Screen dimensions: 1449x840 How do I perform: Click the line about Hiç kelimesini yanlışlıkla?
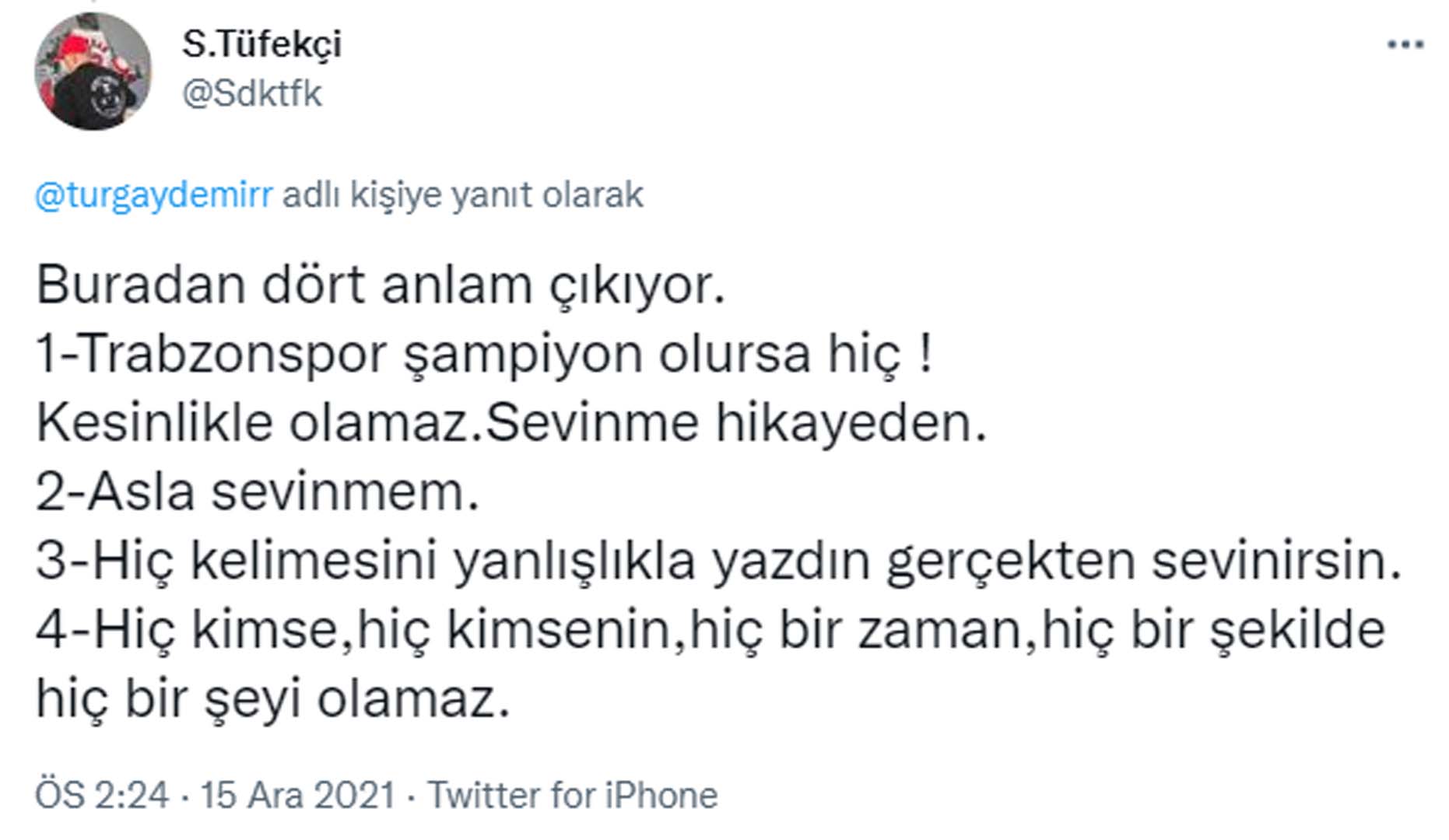tap(716, 560)
